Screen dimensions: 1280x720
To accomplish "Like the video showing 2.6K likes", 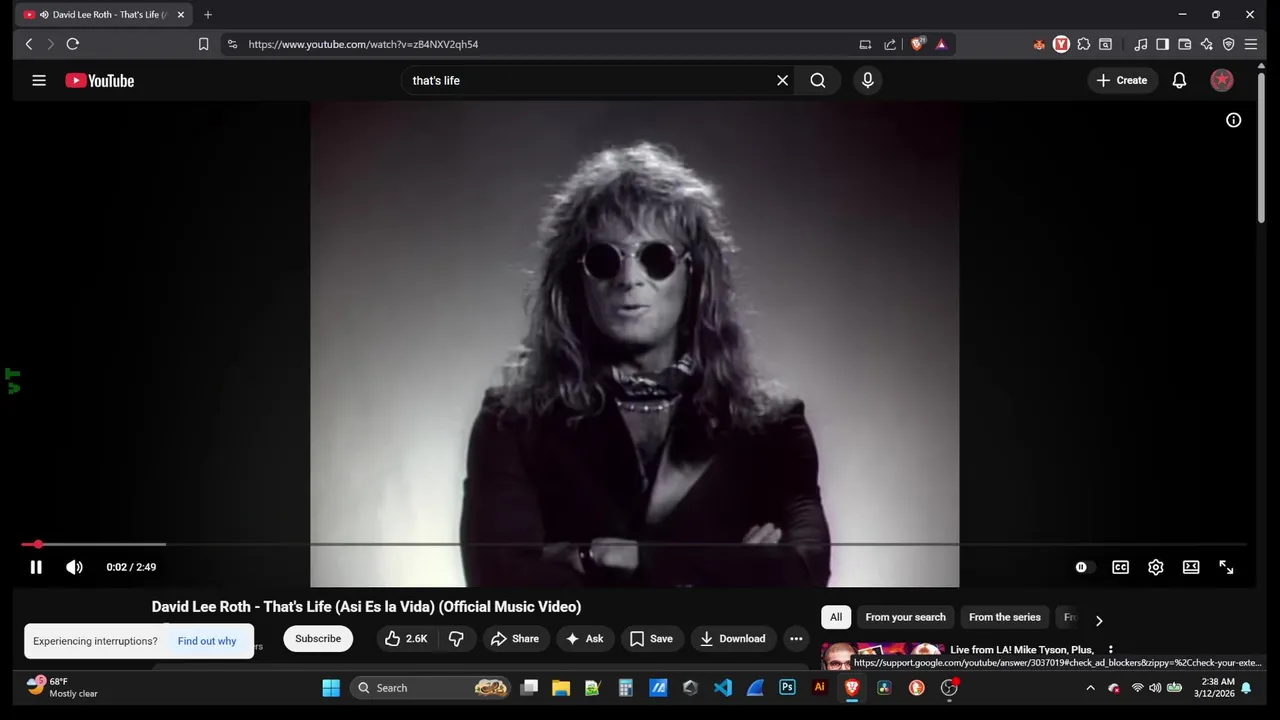I will (x=406, y=639).
